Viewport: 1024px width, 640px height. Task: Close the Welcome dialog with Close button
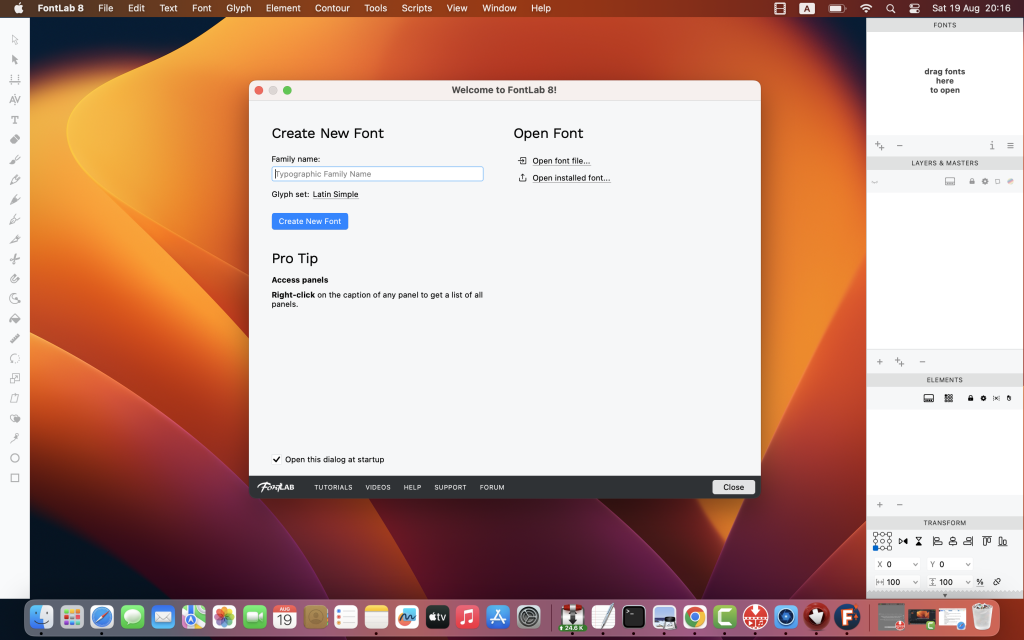[x=733, y=487]
